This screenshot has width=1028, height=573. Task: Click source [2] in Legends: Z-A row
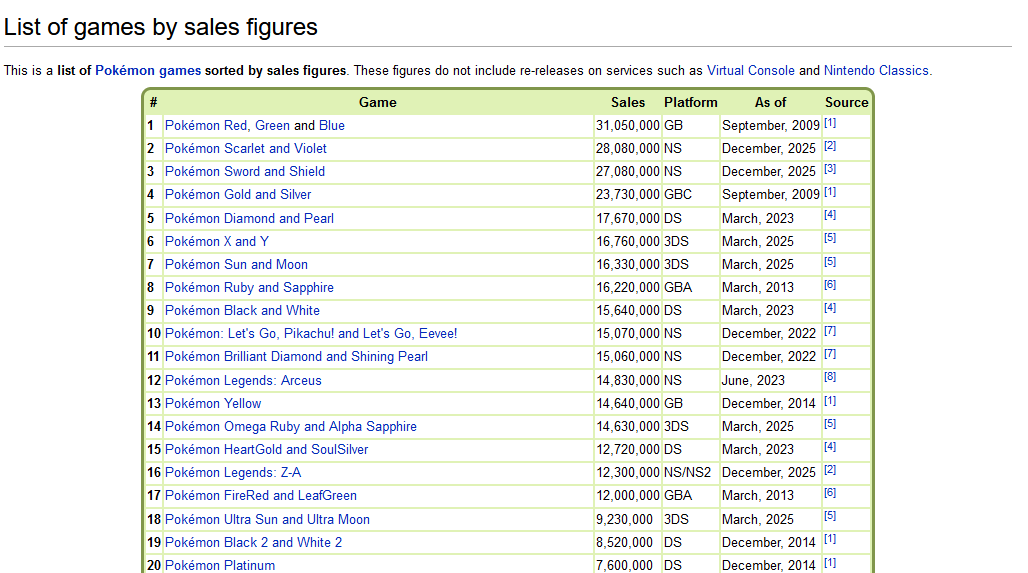coord(830,469)
